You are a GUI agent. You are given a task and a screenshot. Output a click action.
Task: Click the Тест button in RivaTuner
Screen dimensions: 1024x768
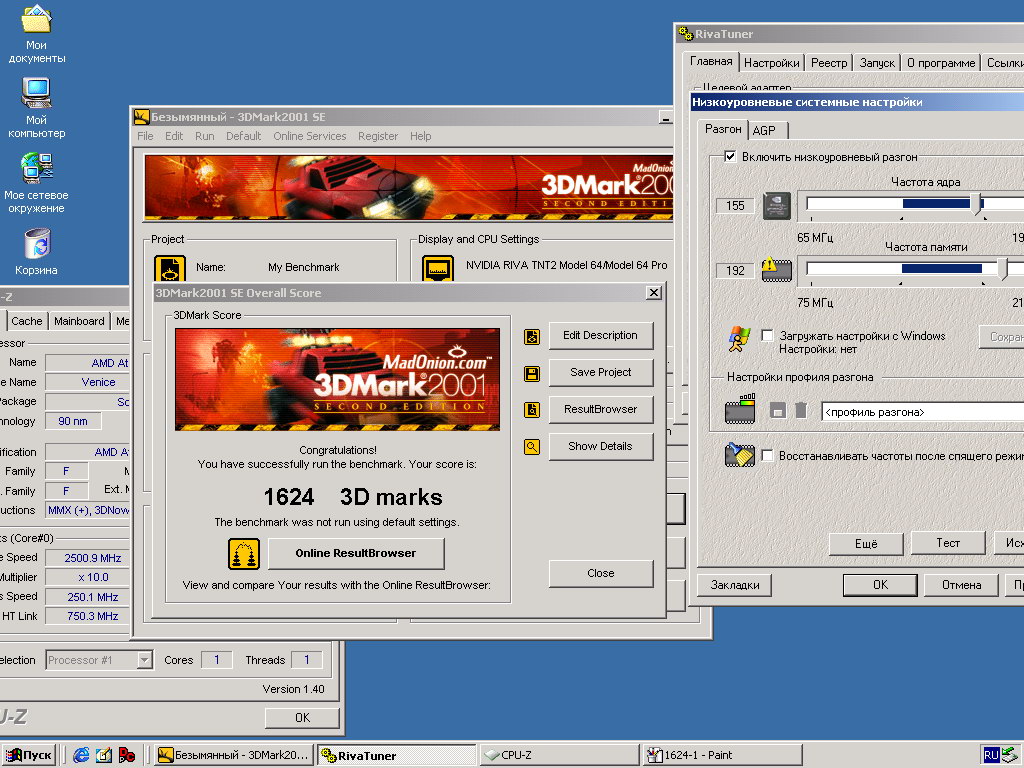(948, 543)
